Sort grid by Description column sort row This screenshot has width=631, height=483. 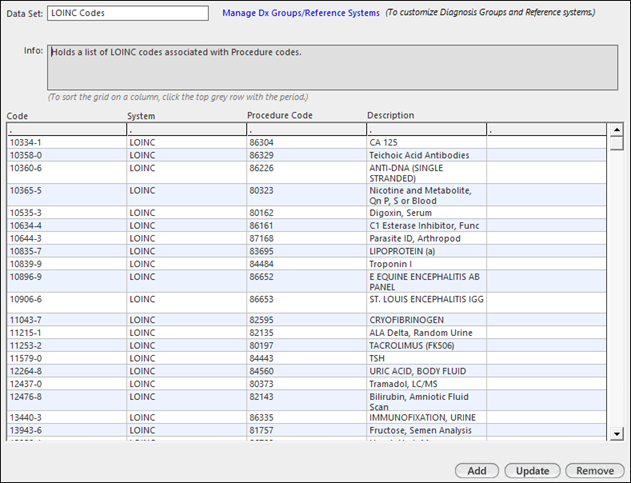(x=426, y=130)
